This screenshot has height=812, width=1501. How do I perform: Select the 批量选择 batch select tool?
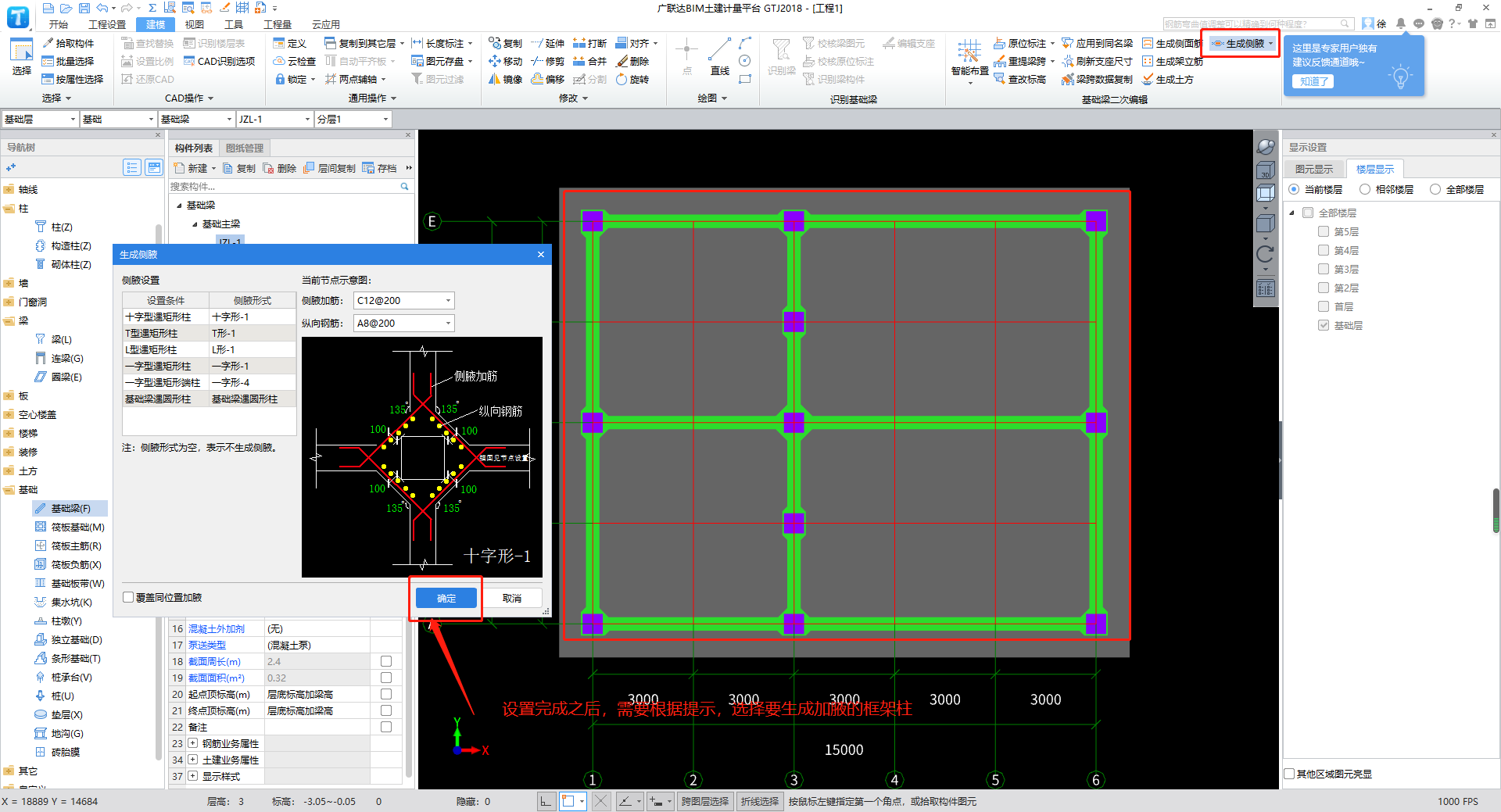(x=68, y=61)
